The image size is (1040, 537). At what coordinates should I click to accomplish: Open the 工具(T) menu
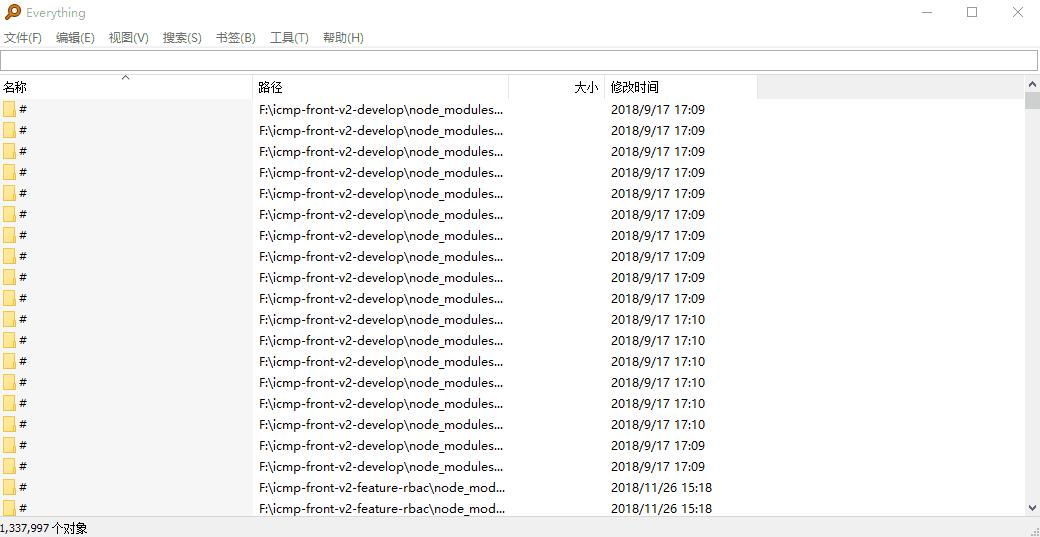pyautogui.click(x=289, y=38)
